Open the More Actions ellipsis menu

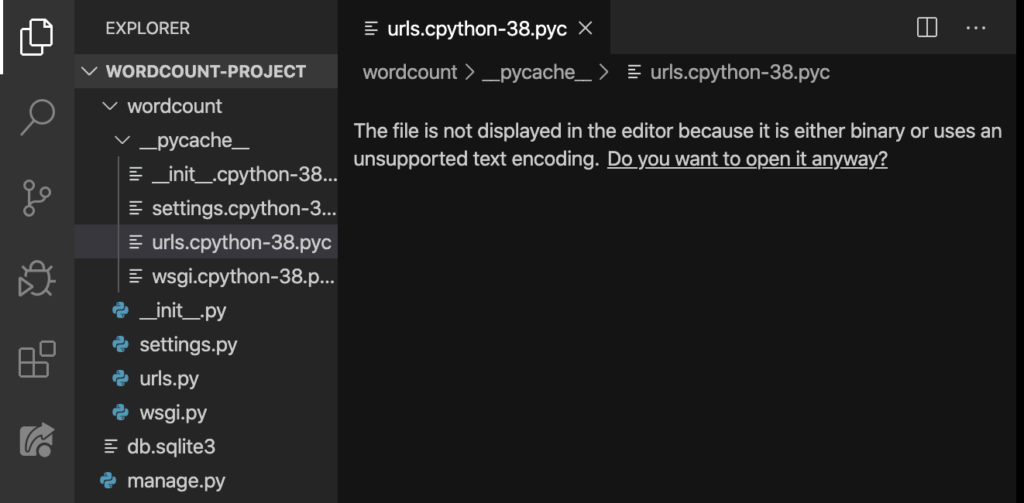click(x=976, y=27)
